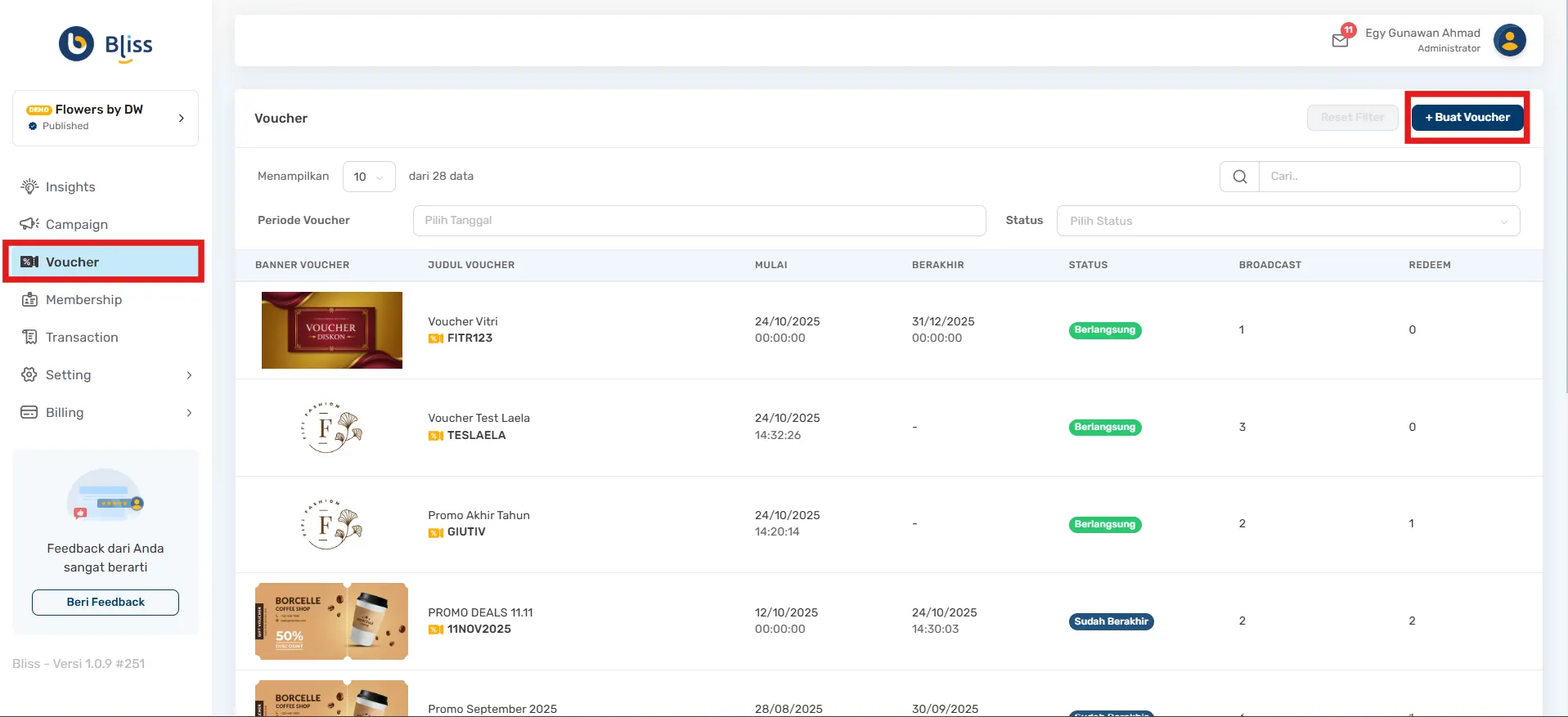
Task: Click the Insights lightbulb icon
Action: click(29, 186)
